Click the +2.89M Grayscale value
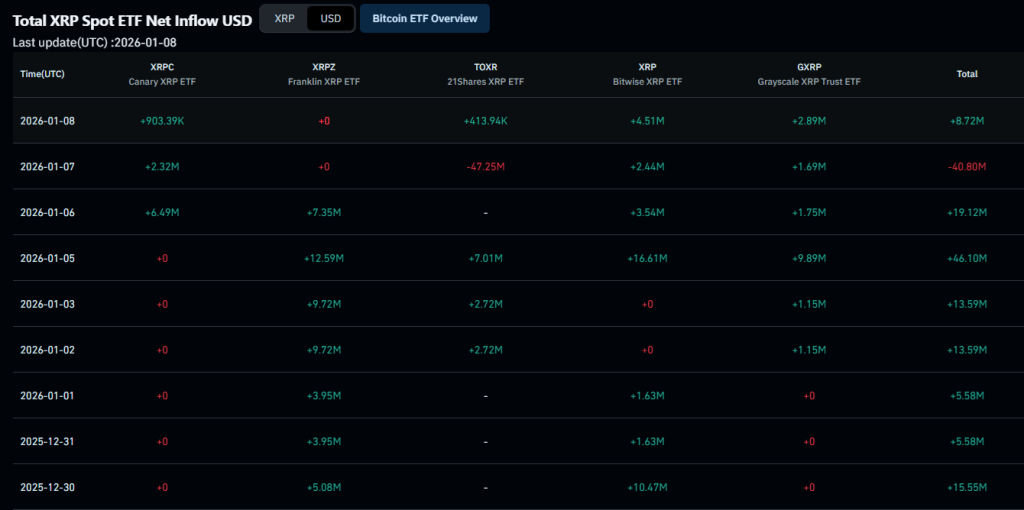Screen dimensions: 1024x510 (x=809, y=121)
